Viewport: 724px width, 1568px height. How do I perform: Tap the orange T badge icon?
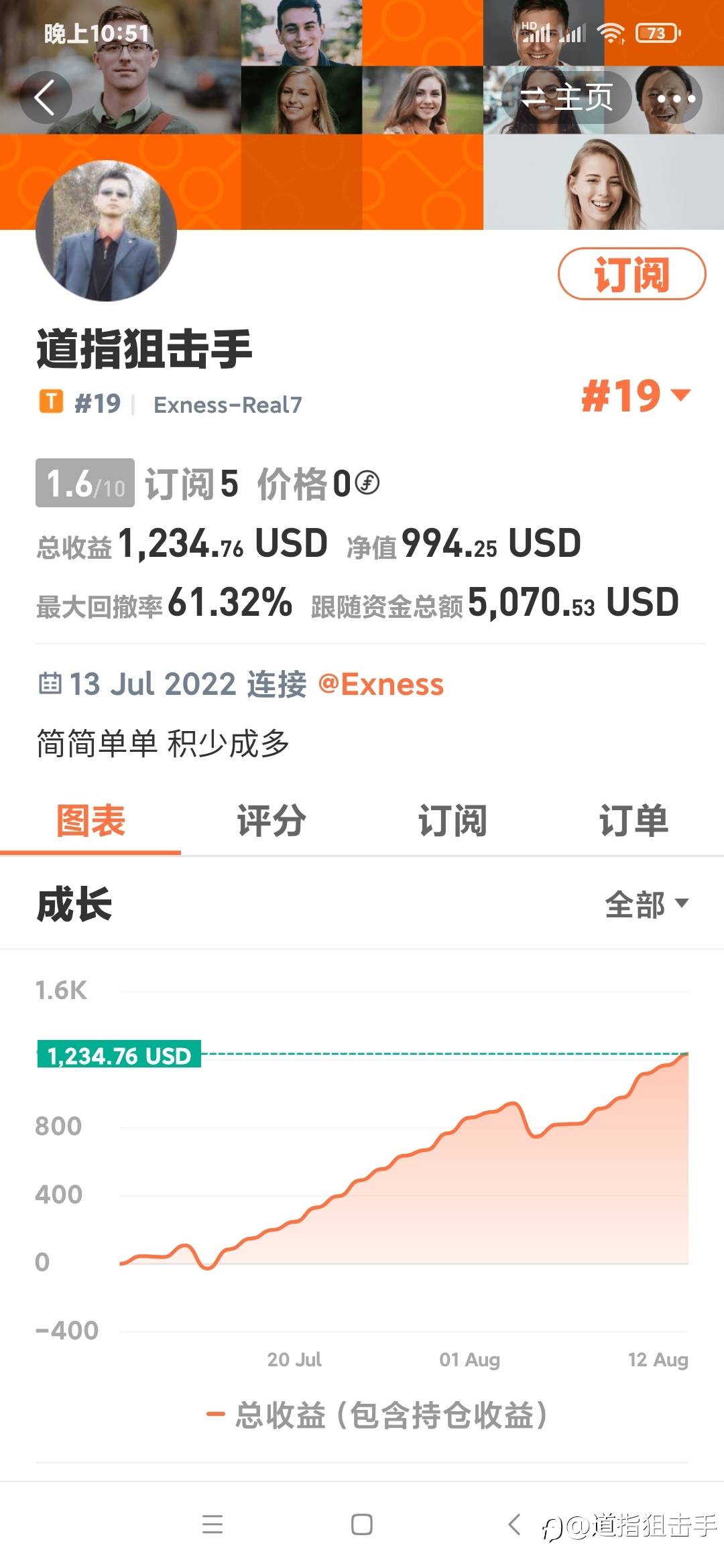[x=51, y=401]
